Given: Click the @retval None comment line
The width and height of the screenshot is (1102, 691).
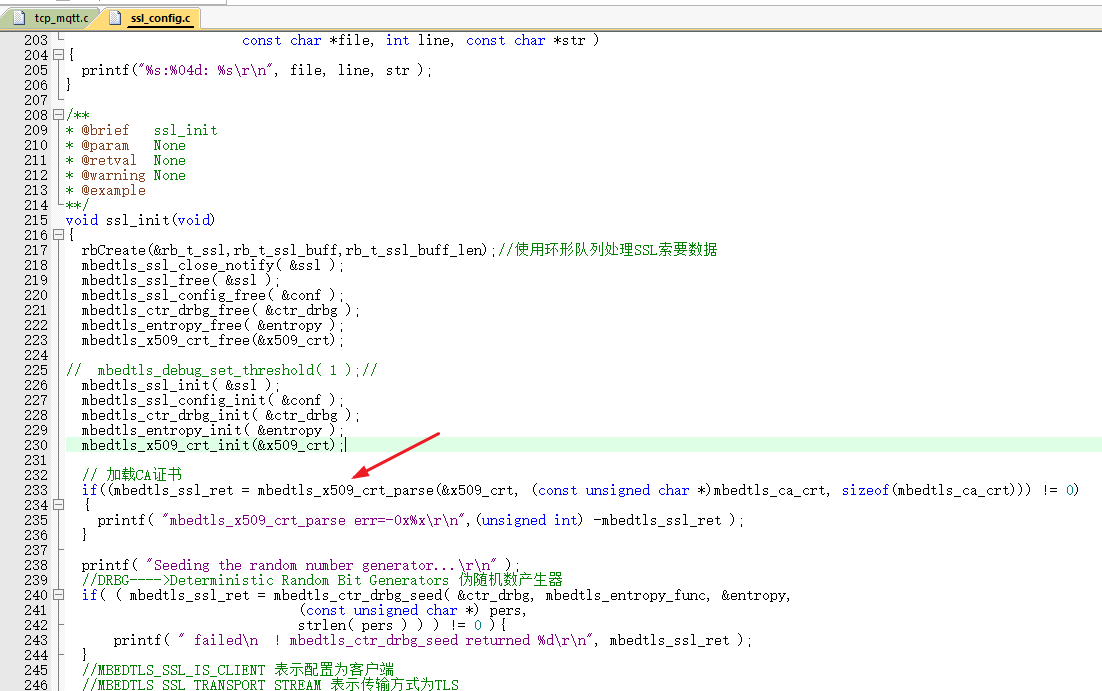Looking at the screenshot, I should tap(126, 160).
